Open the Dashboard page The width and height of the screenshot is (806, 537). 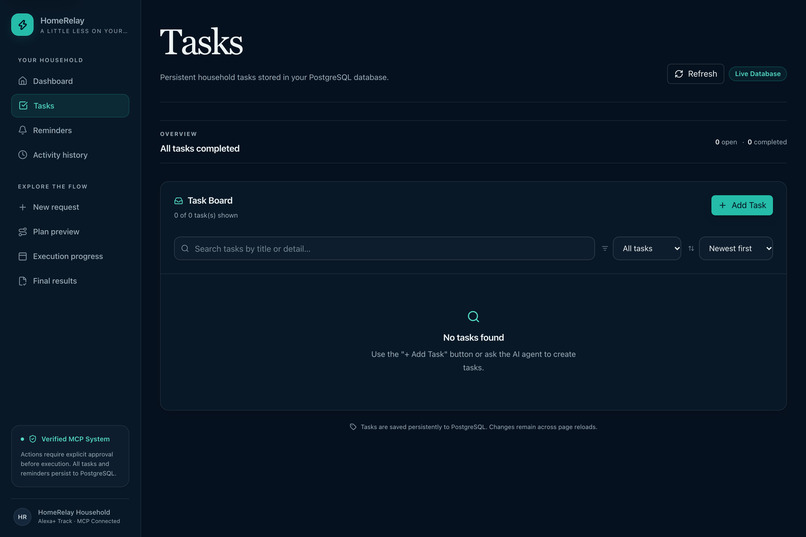pos(70,81)
